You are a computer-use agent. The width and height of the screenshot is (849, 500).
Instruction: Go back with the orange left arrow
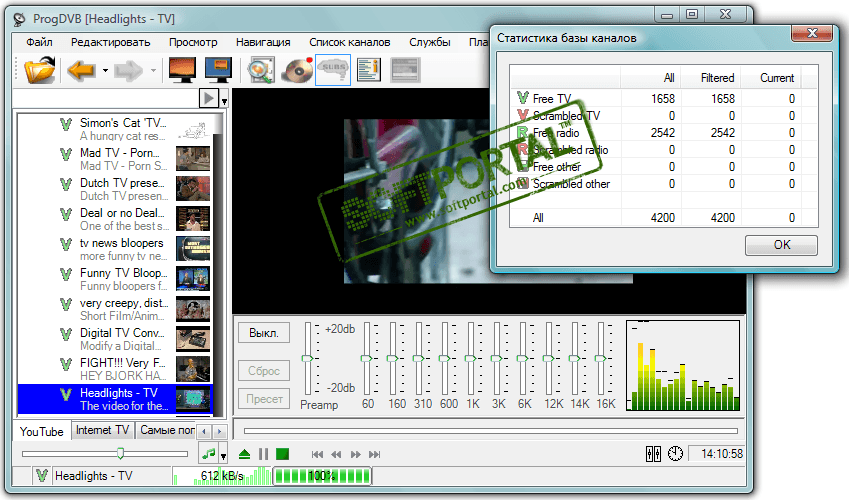tap(81, 70)
